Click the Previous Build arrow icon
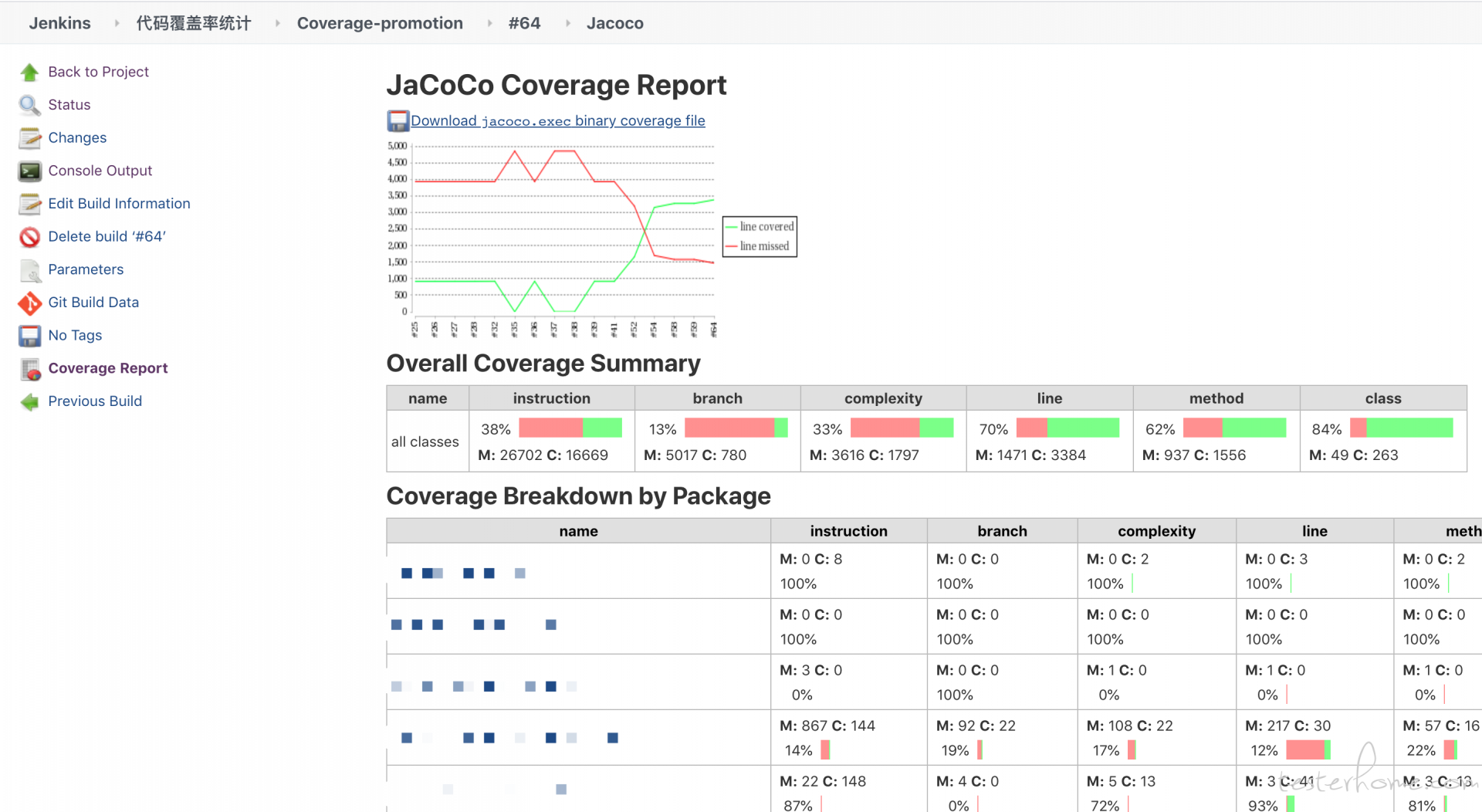Screen dimensions: 1482x812 click(x=29, y=401)
